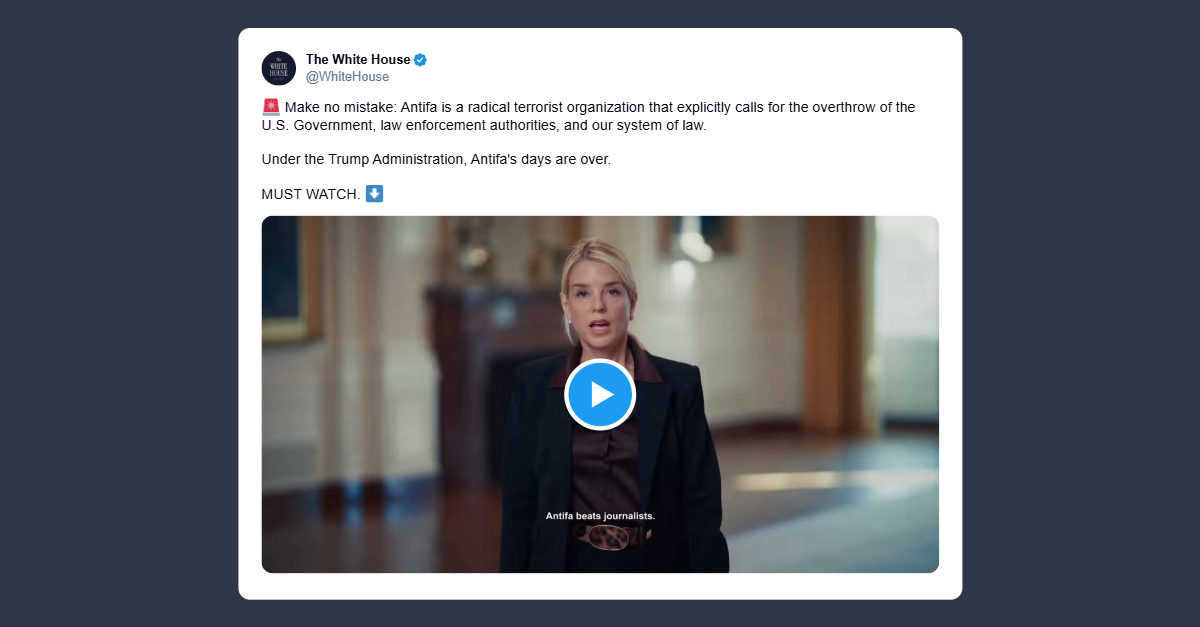The width and height of the screenshot is (1200, 627).
Task: Open The White House display name
Action: (x=358, y=60)
